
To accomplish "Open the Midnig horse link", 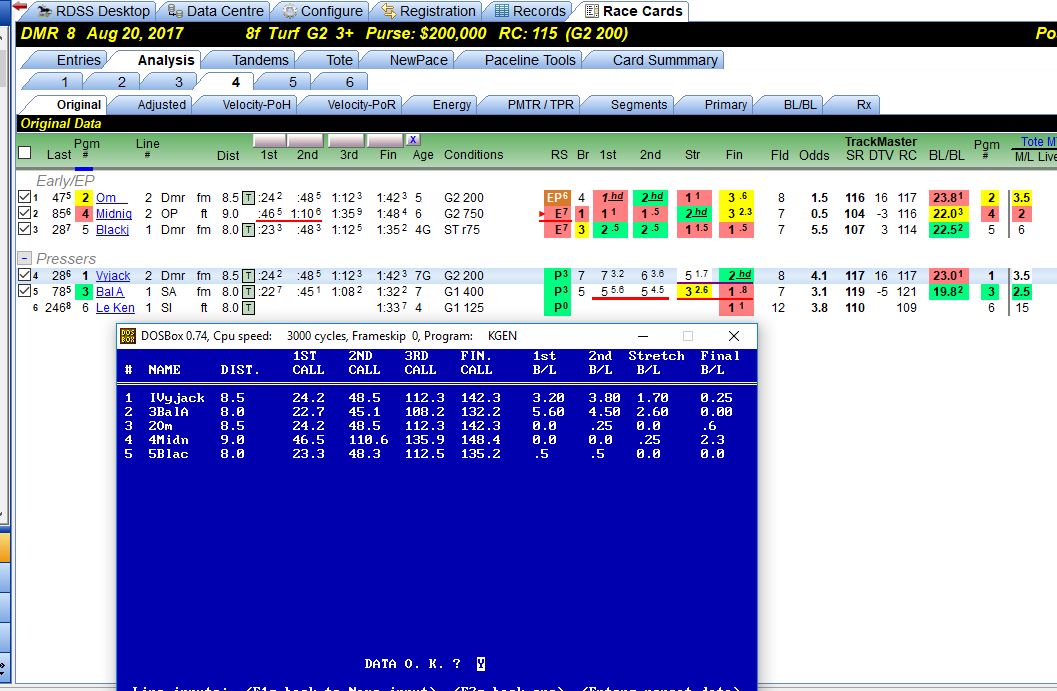I will (113, 214).
